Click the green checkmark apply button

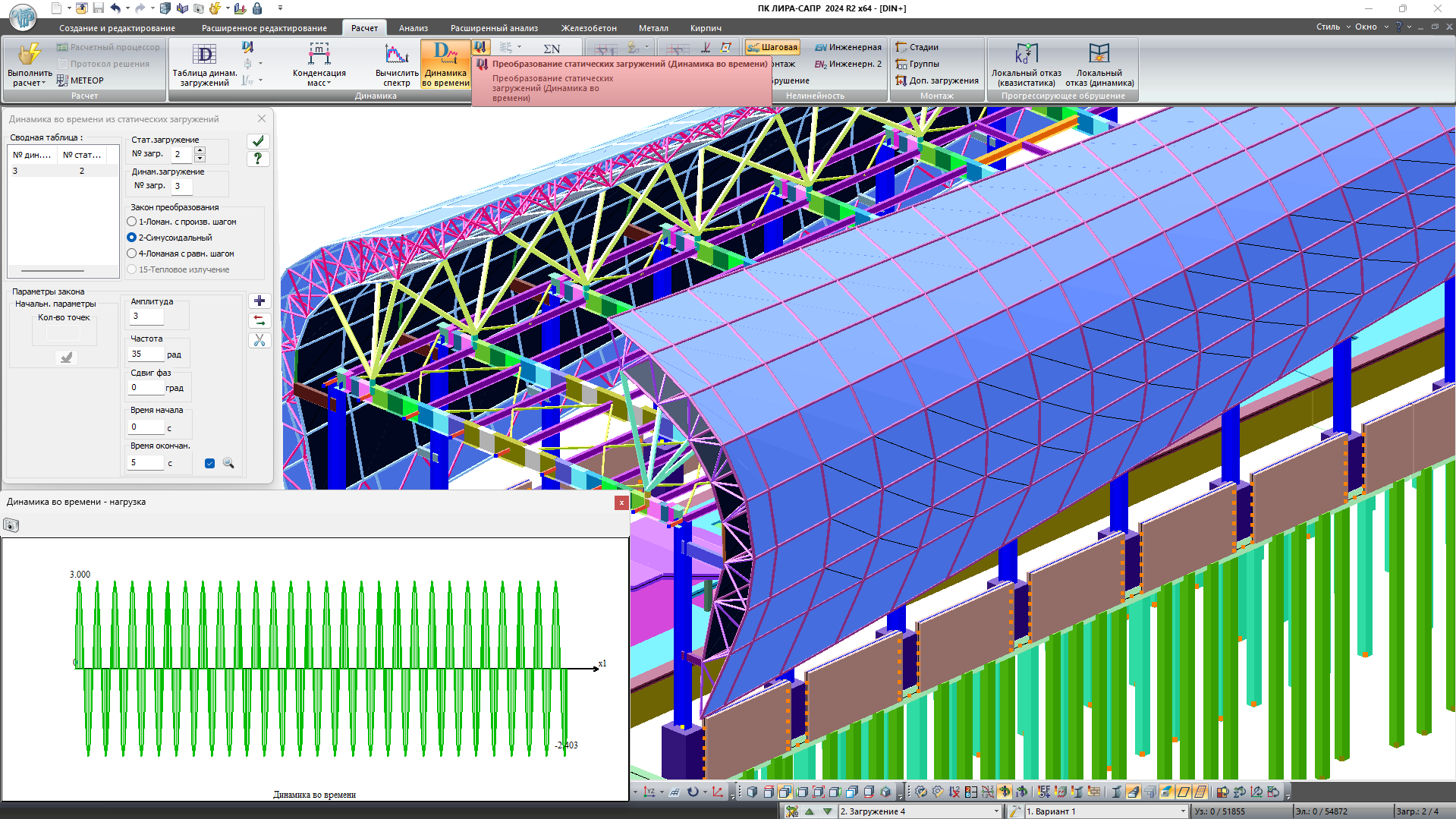pos(258,141)
